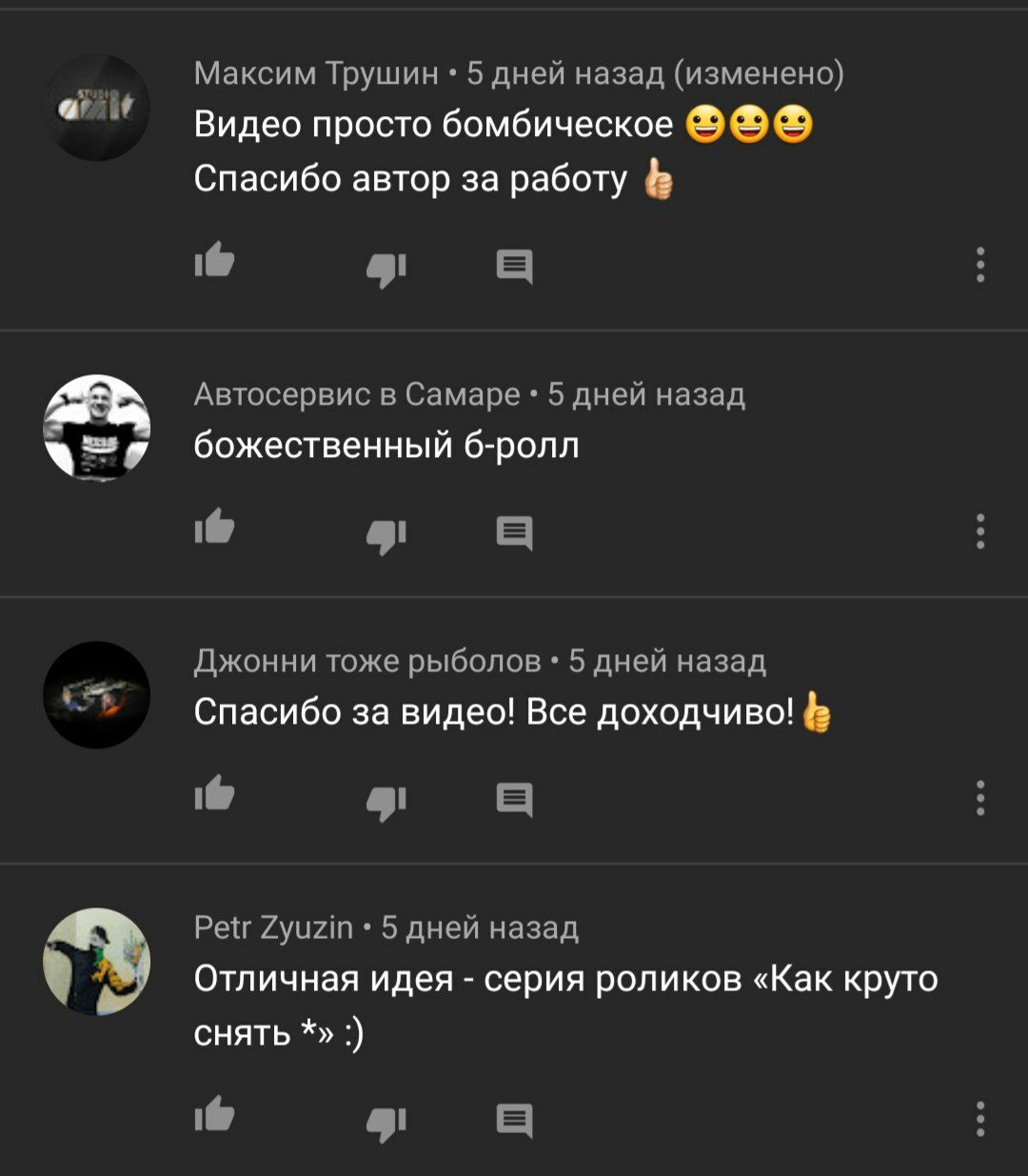Reply to the божественный б-ролл comment
Screen dimensions: 1028x1176
click(515, 533)
